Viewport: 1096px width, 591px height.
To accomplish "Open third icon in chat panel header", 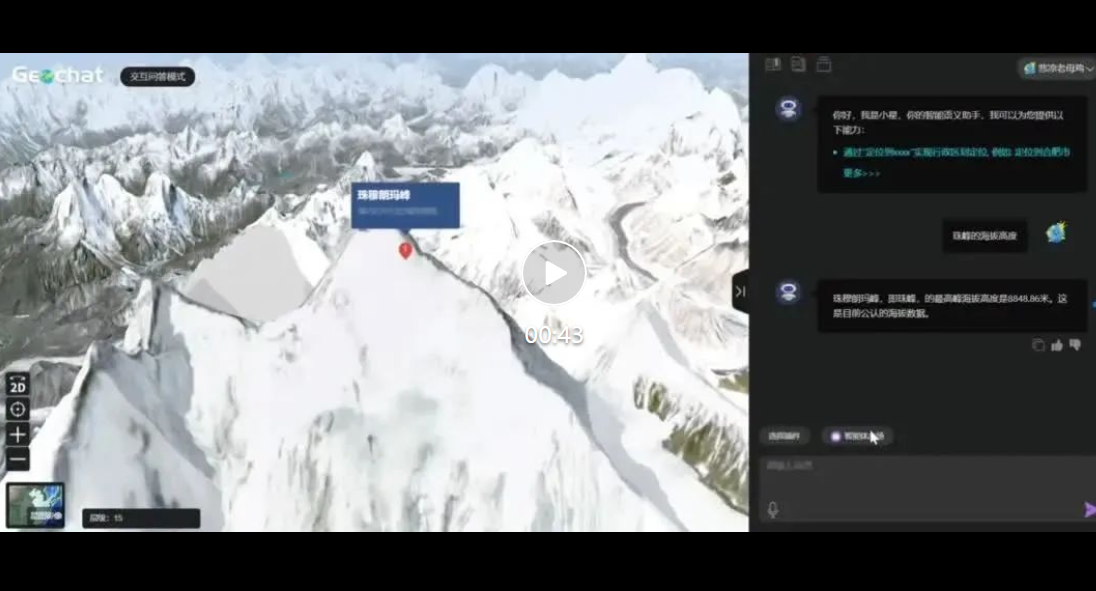I will [824, 65].
